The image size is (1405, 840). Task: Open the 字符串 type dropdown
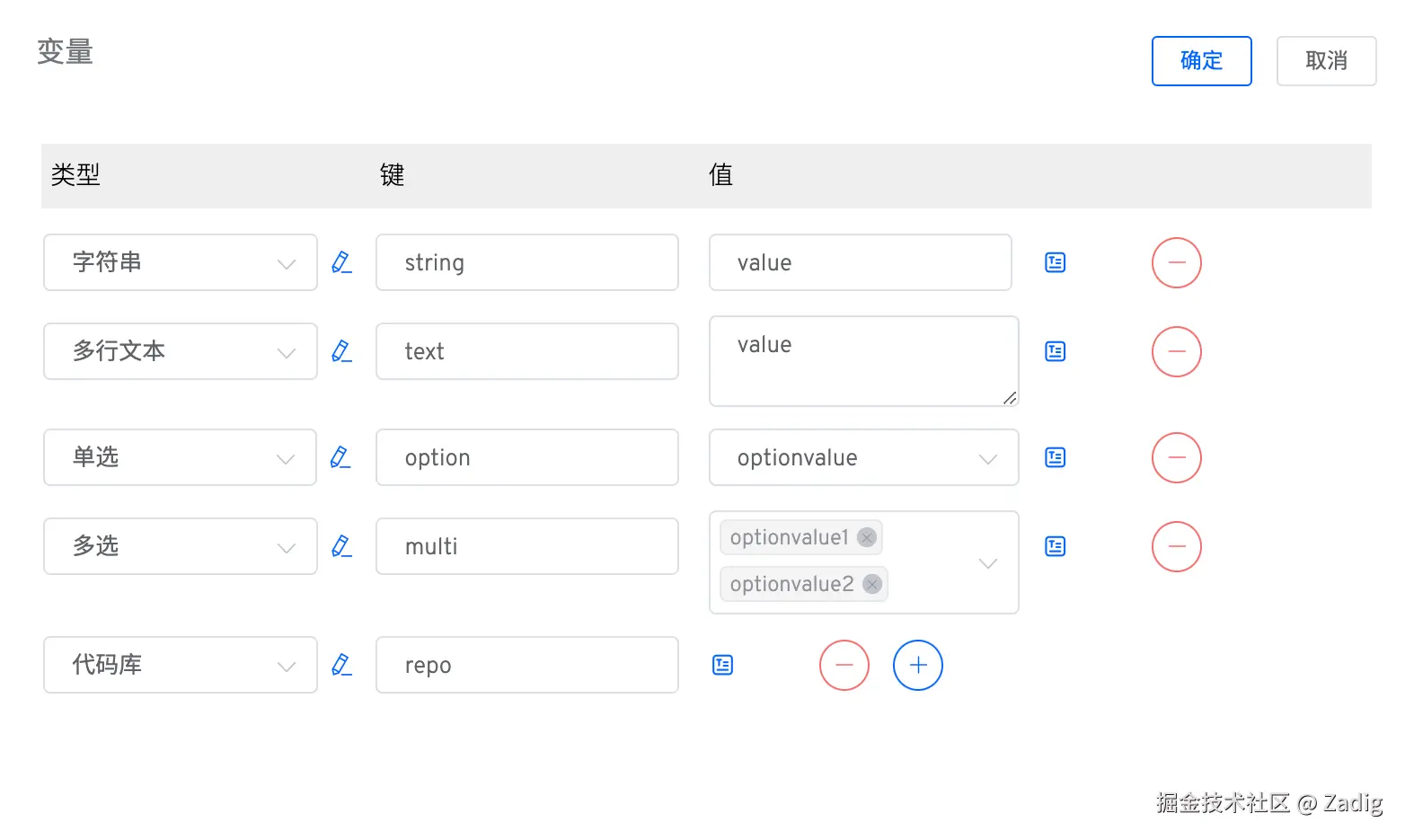coord(181,262)
